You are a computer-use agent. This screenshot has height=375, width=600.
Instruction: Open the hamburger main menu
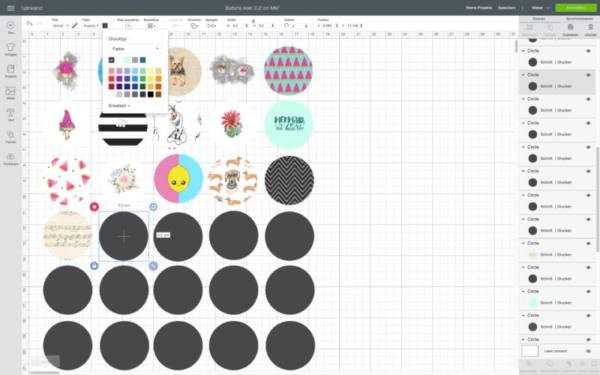pyautogui.click(x=11, y=8)
